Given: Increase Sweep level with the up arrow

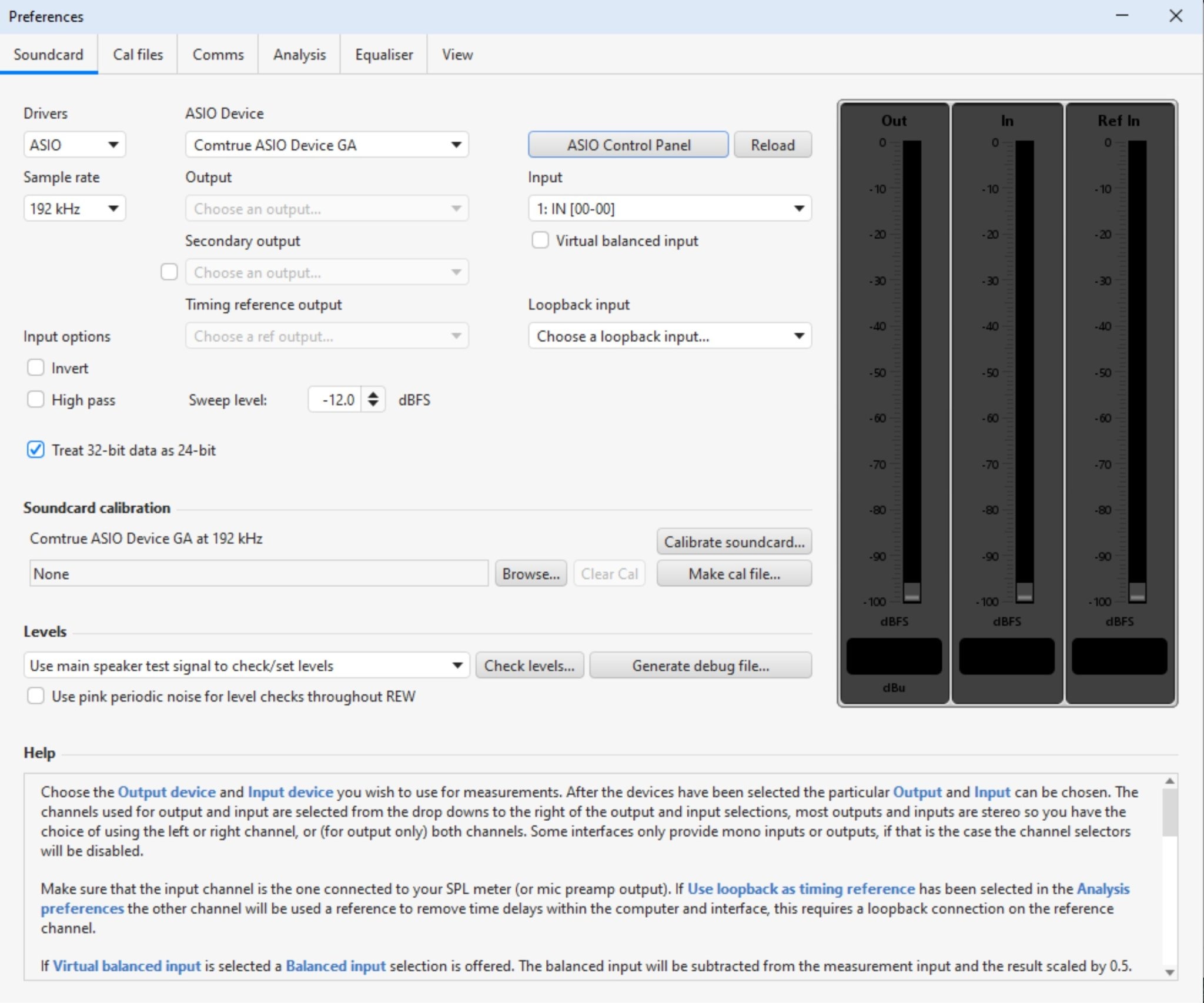Looking at the screenshot, I should (x=373, y=394).
